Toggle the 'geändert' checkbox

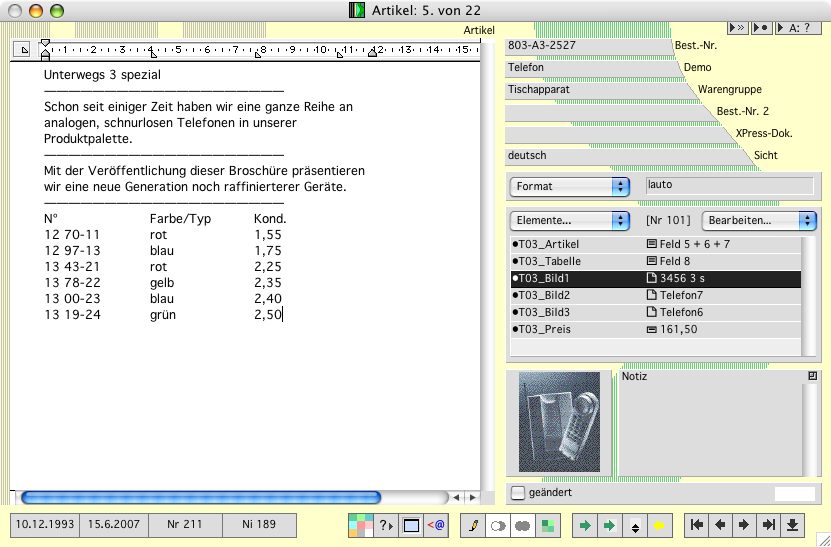[517, 492]
